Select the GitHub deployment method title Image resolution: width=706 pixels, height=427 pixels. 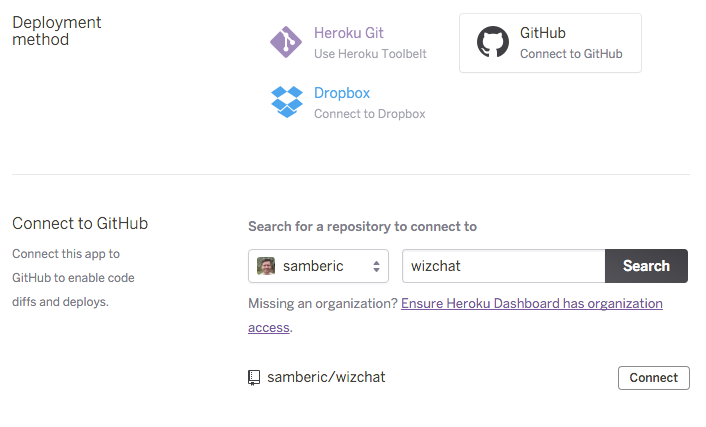pyautogui.click(x=543, y=33)
